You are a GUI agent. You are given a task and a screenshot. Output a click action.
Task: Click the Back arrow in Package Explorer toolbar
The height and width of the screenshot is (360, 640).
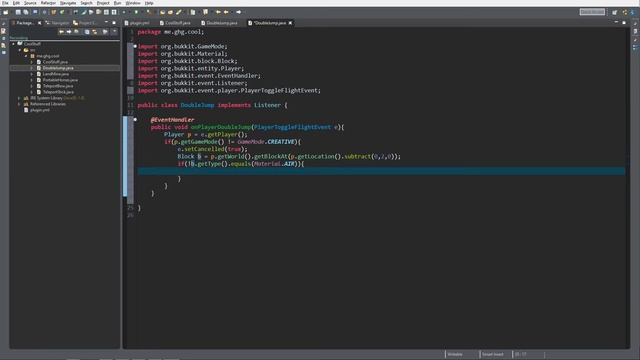point(61,32)
